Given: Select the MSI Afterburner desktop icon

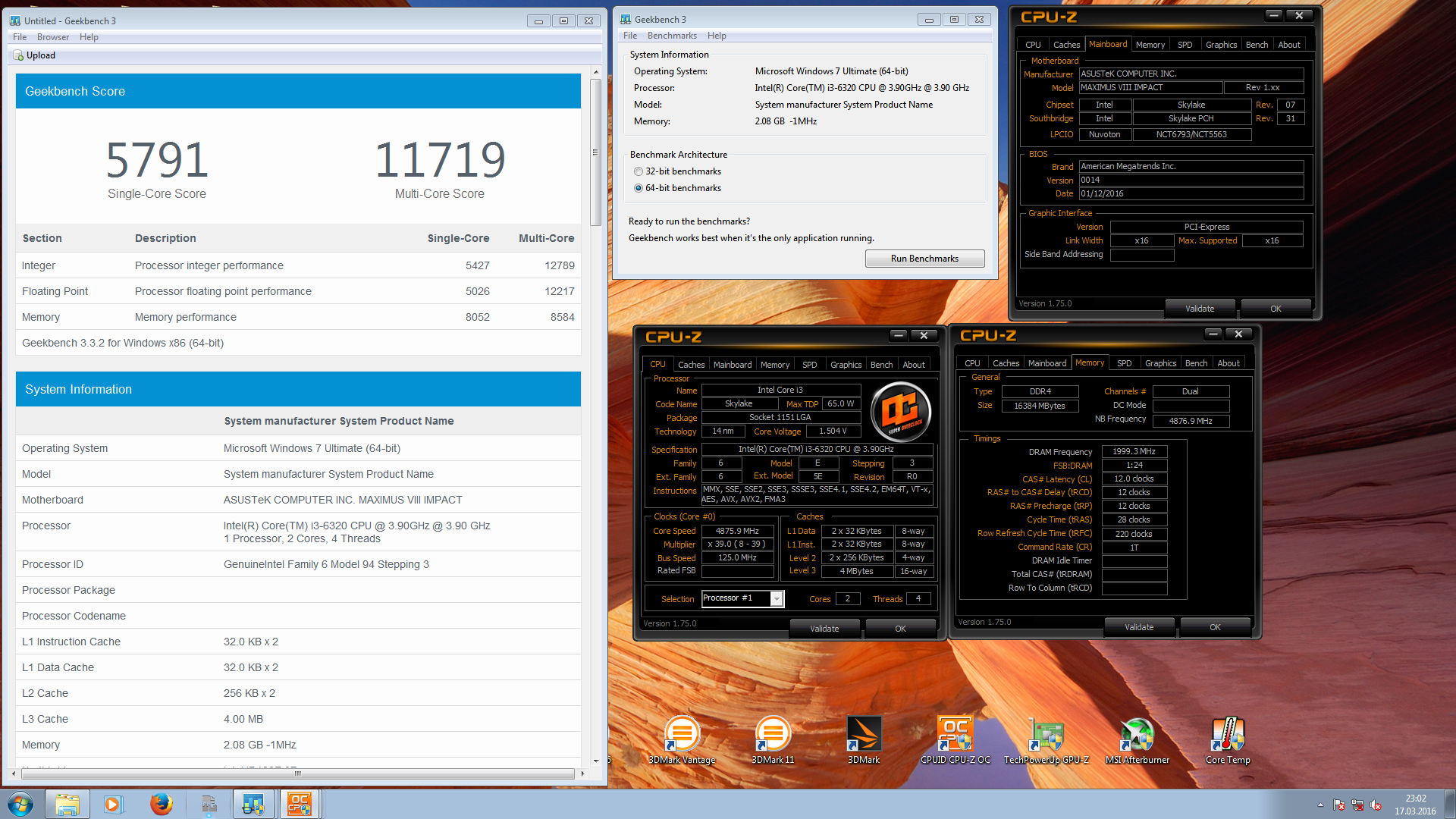Looking at the screenshot, I should click(1137, 739).
